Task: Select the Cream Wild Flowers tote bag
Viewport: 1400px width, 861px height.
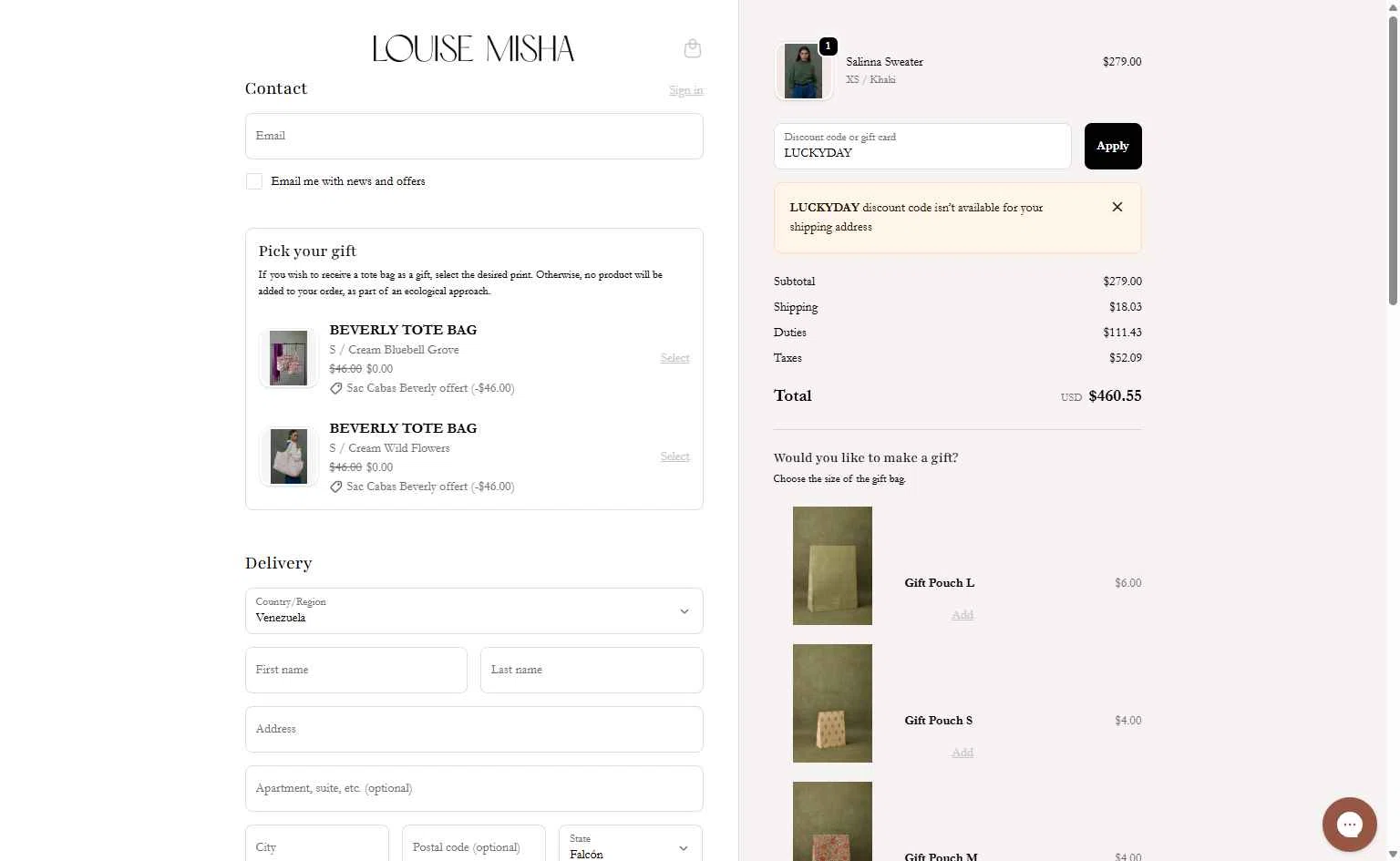Action: [x=674, y=456]
